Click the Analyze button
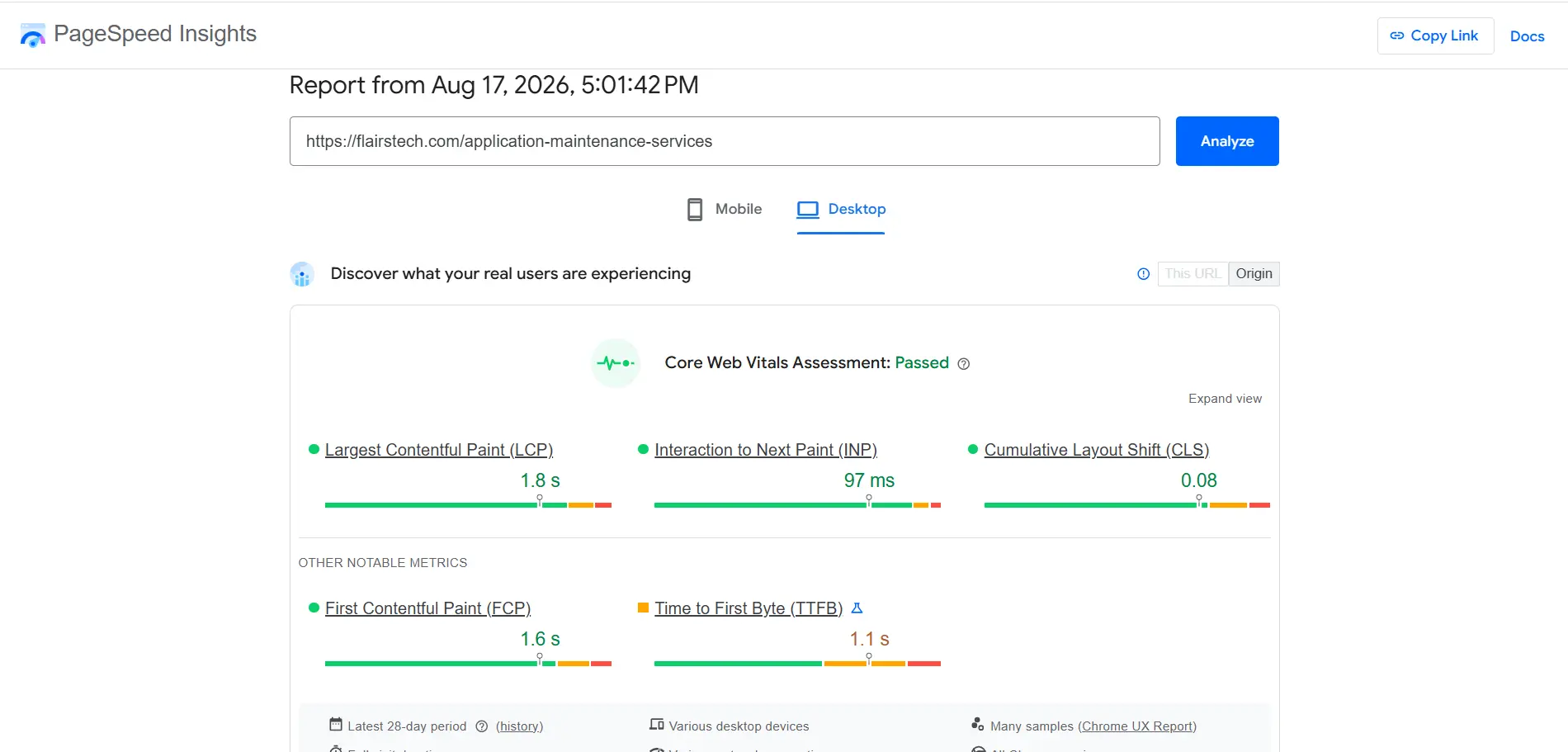The image size is (1568, 752). (1227, 141)
